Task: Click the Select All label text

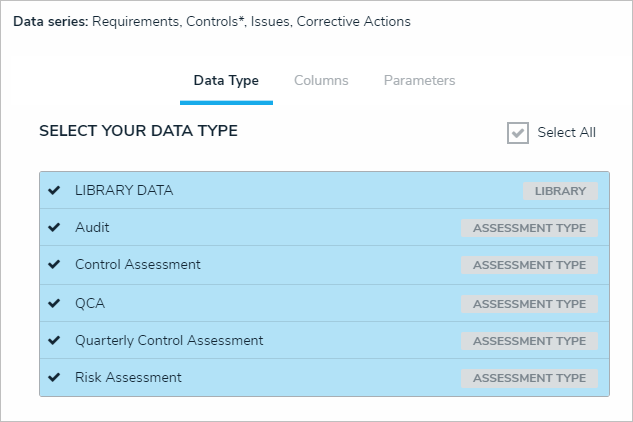Action: click(x=566, y=133)
